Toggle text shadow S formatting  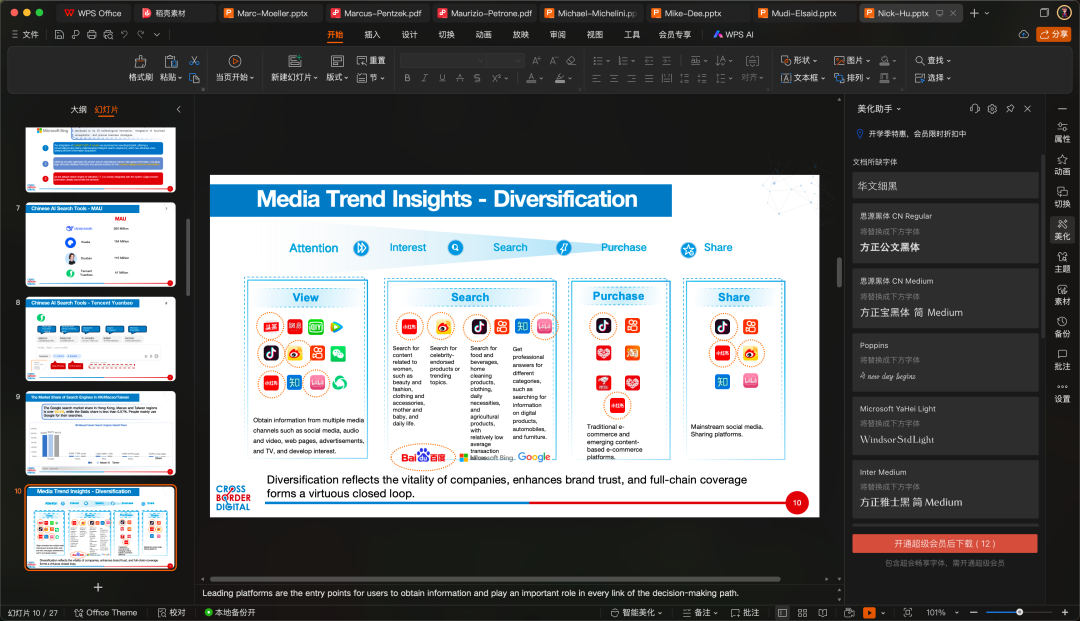477,78
